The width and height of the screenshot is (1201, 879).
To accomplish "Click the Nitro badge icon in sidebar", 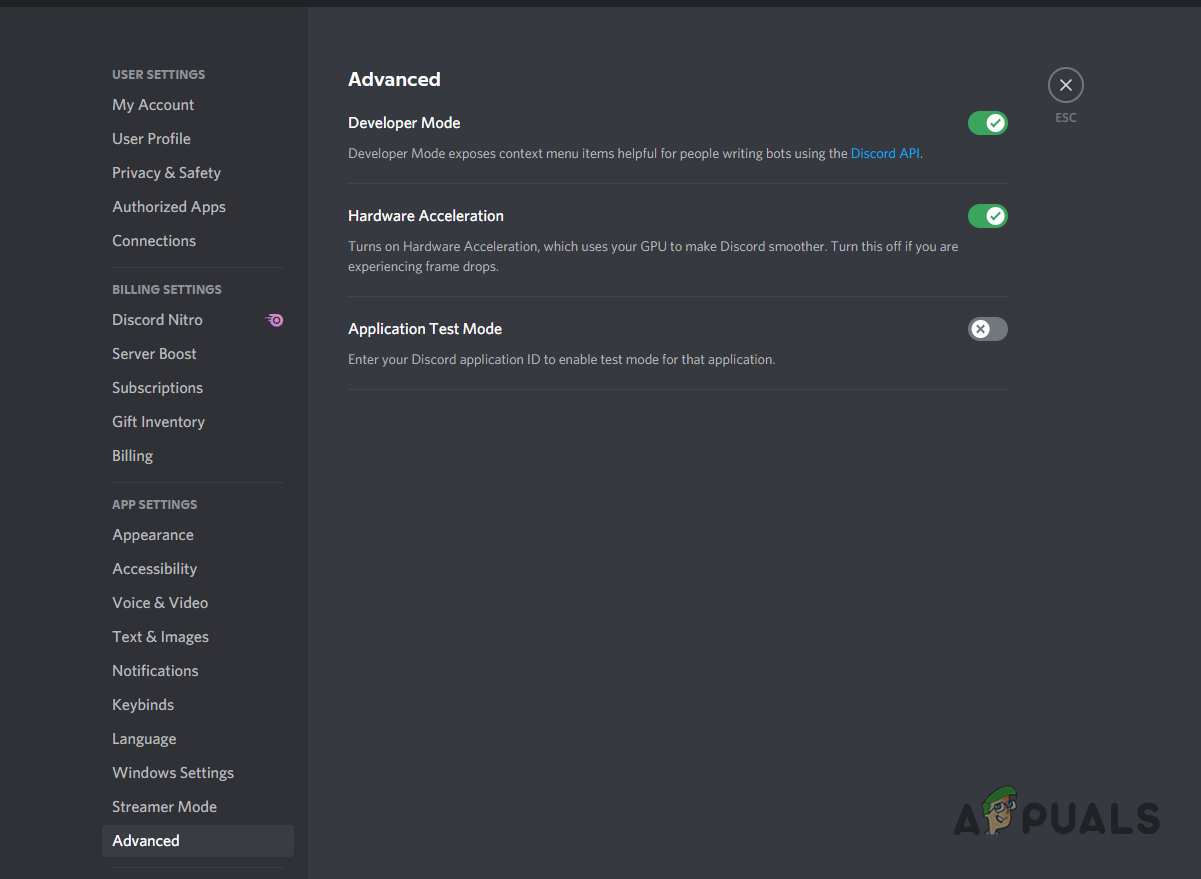I will [275, 320].
